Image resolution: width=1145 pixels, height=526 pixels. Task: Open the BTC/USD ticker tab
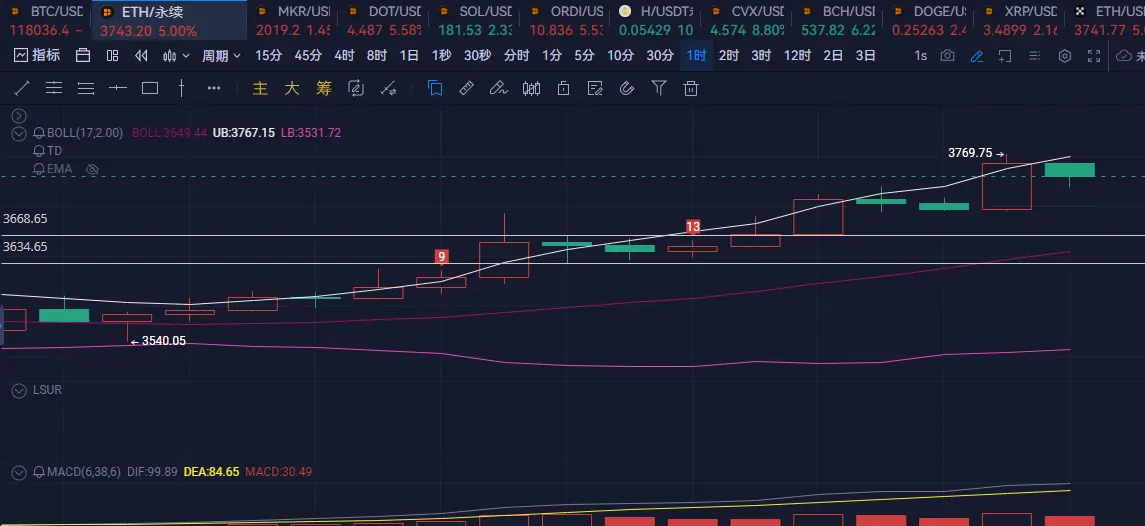(45, 20)
